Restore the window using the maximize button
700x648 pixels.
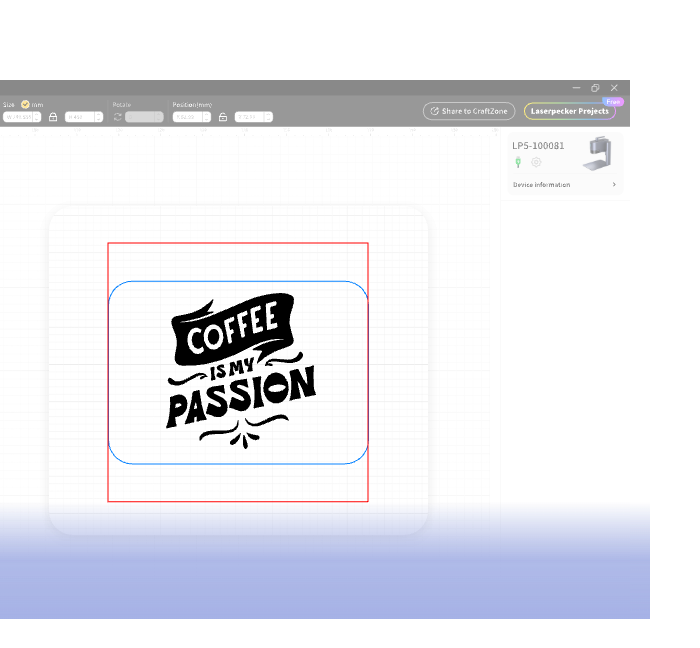pos(595,88)
